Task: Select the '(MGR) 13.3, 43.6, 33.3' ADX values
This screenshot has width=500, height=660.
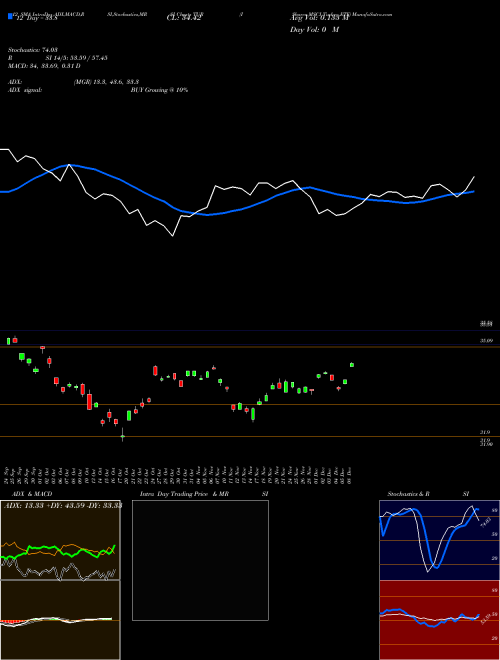Action: [x=106, y=82]
